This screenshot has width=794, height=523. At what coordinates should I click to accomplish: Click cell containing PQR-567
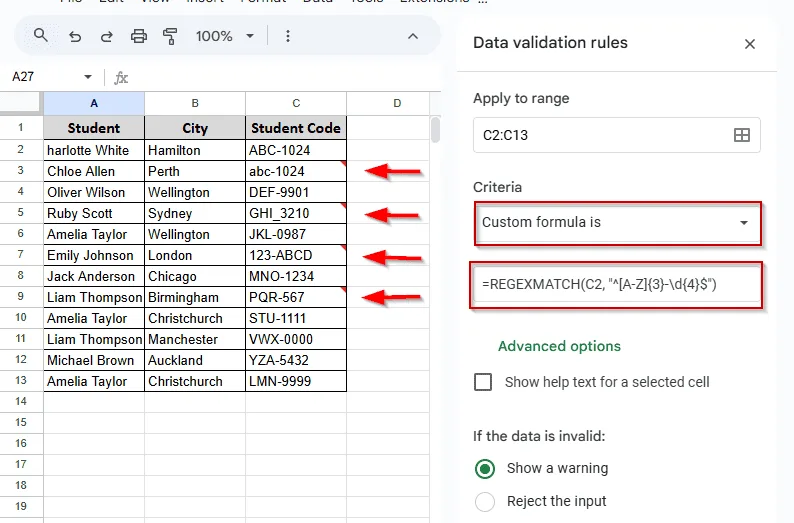(296, 297)
